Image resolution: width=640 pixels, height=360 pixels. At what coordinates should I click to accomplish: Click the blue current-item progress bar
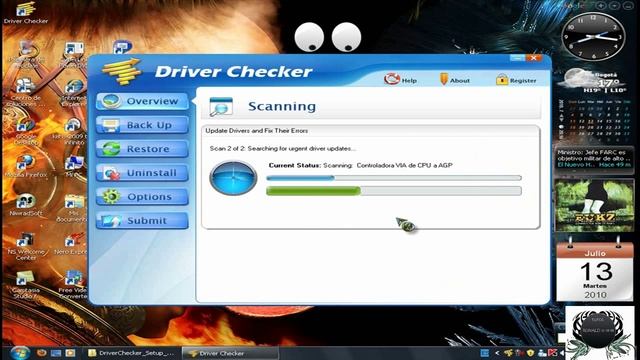(394, 178)
